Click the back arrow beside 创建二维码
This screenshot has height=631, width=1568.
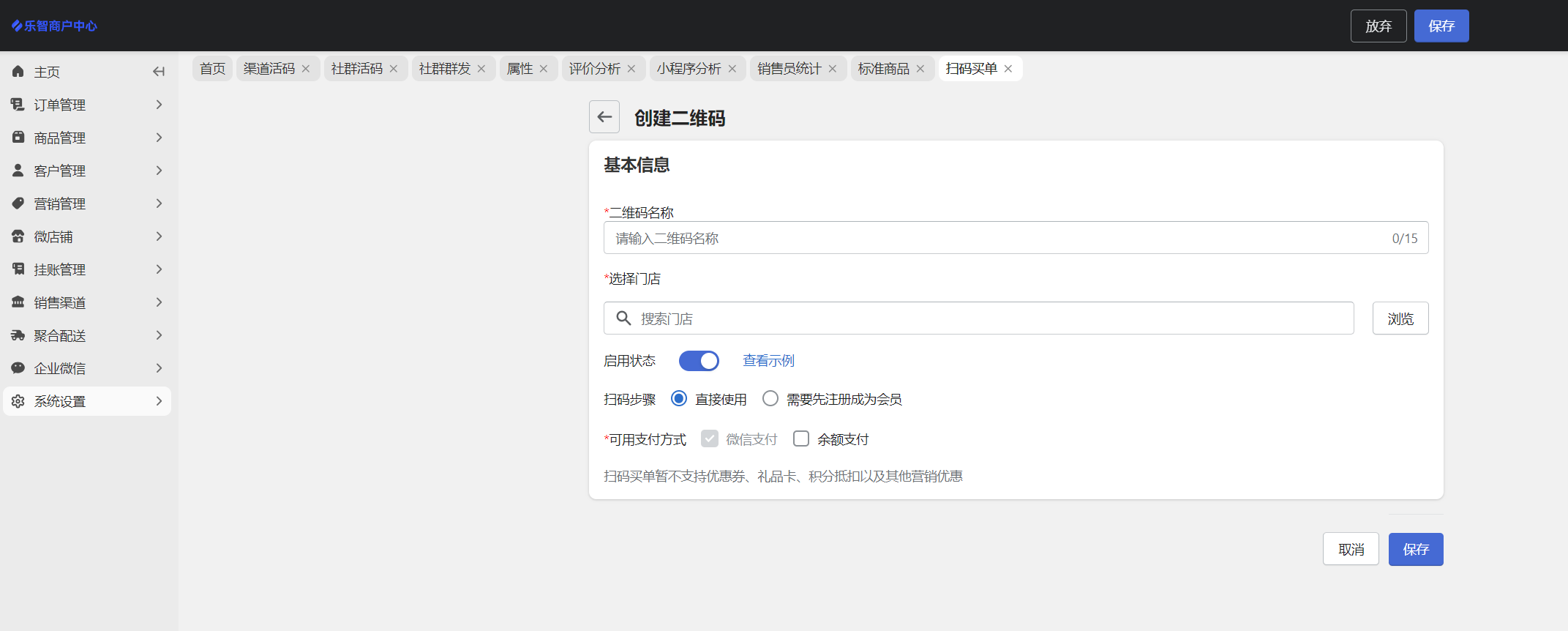click(604, 117)
